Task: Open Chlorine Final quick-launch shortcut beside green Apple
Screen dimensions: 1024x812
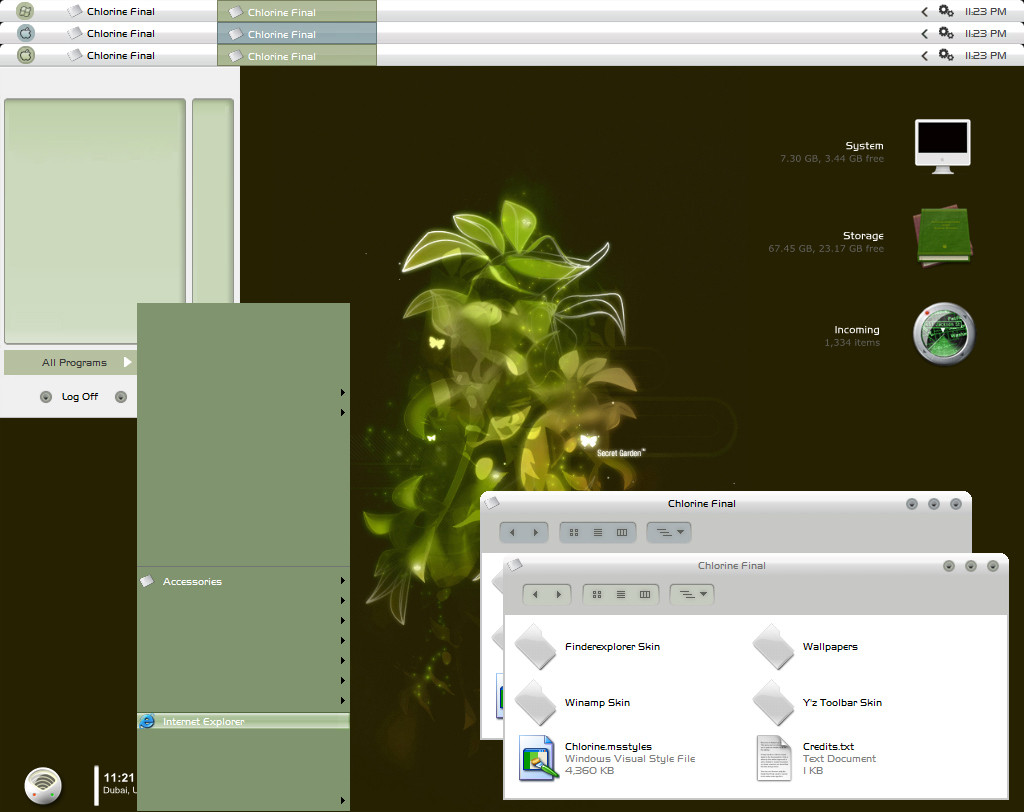Action: [111, 56]
